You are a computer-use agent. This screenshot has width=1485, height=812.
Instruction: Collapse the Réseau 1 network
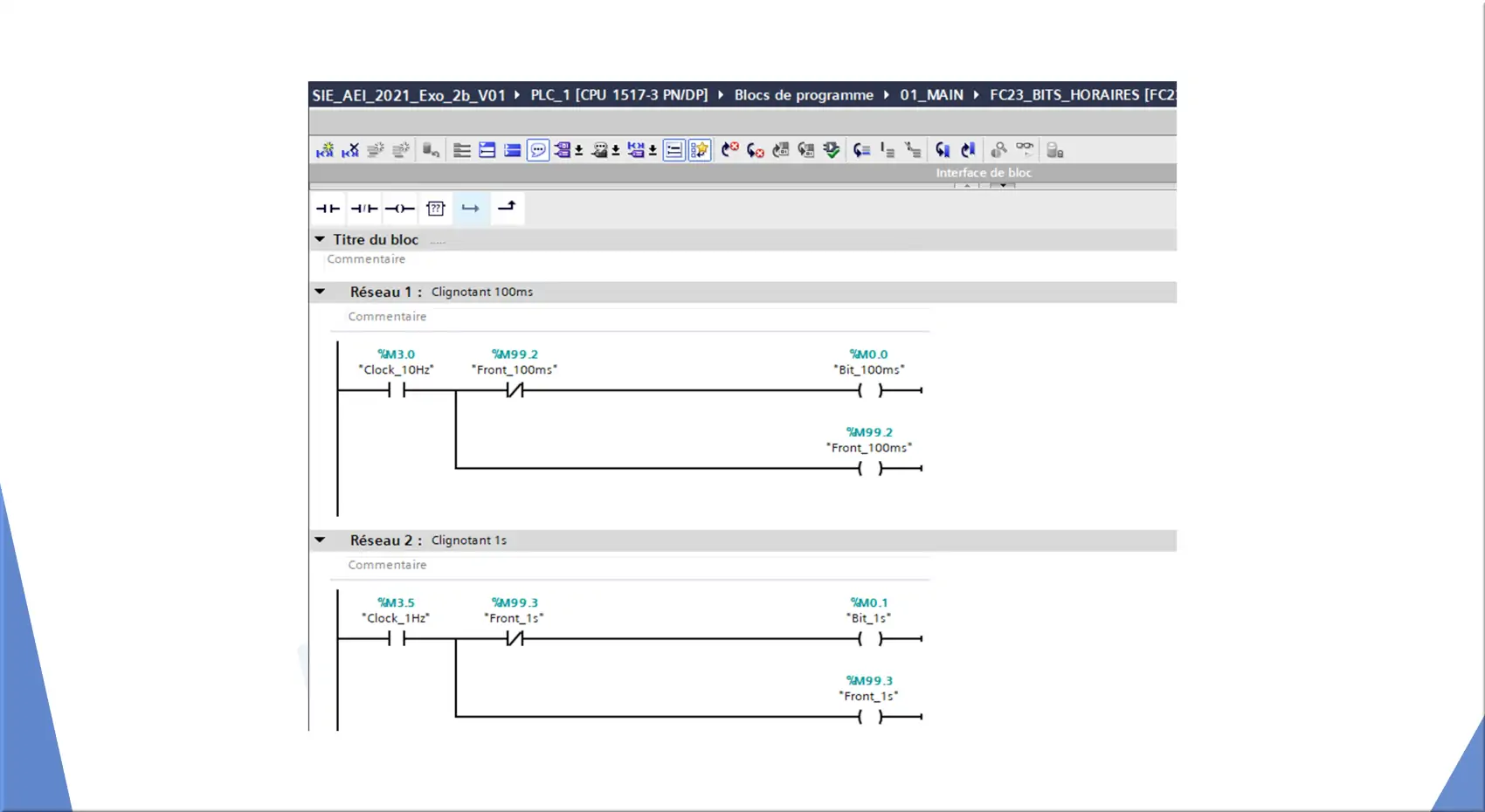pos(320,292)
